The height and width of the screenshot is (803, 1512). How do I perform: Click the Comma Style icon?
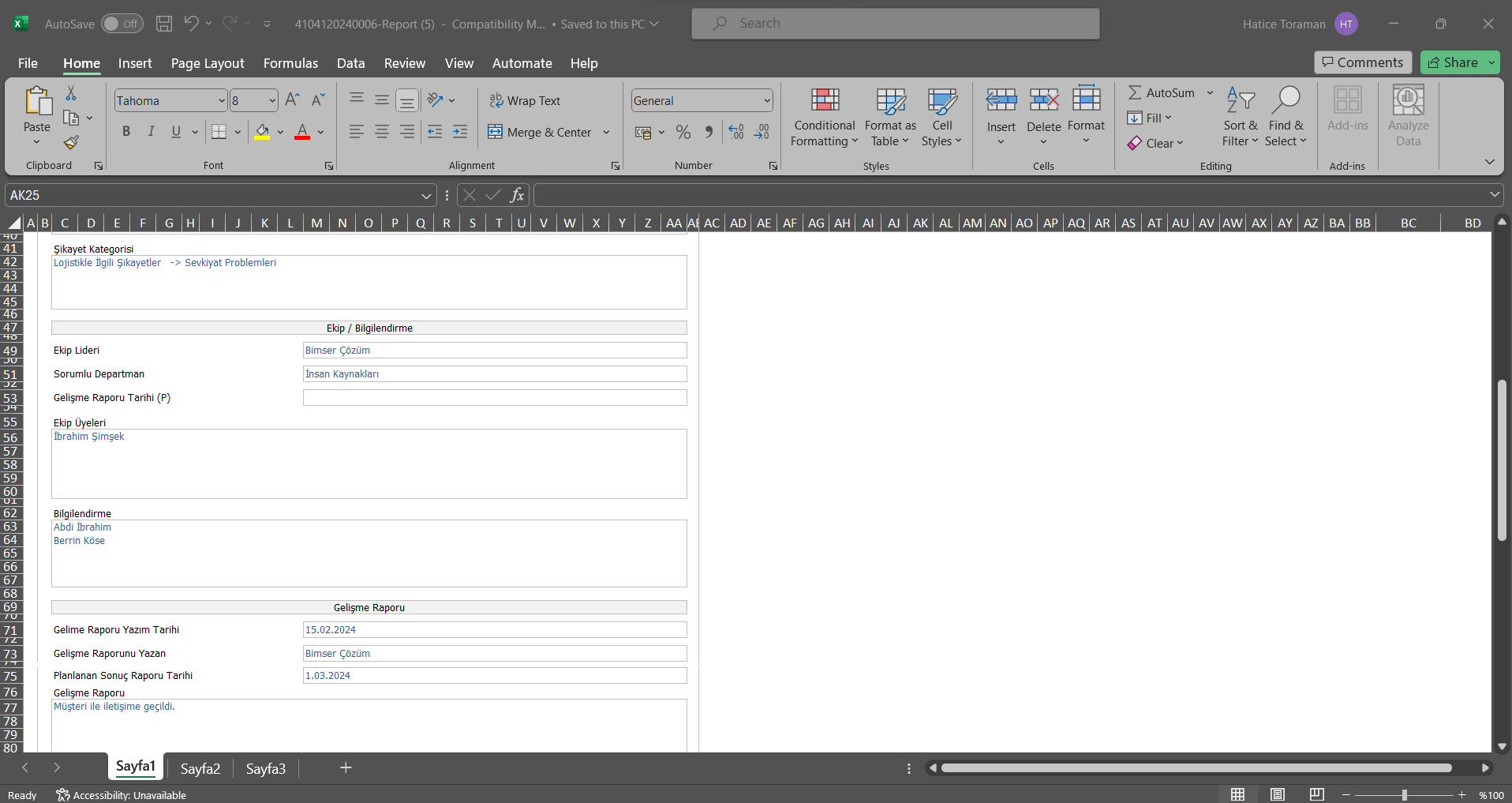(x=709, y=132)
